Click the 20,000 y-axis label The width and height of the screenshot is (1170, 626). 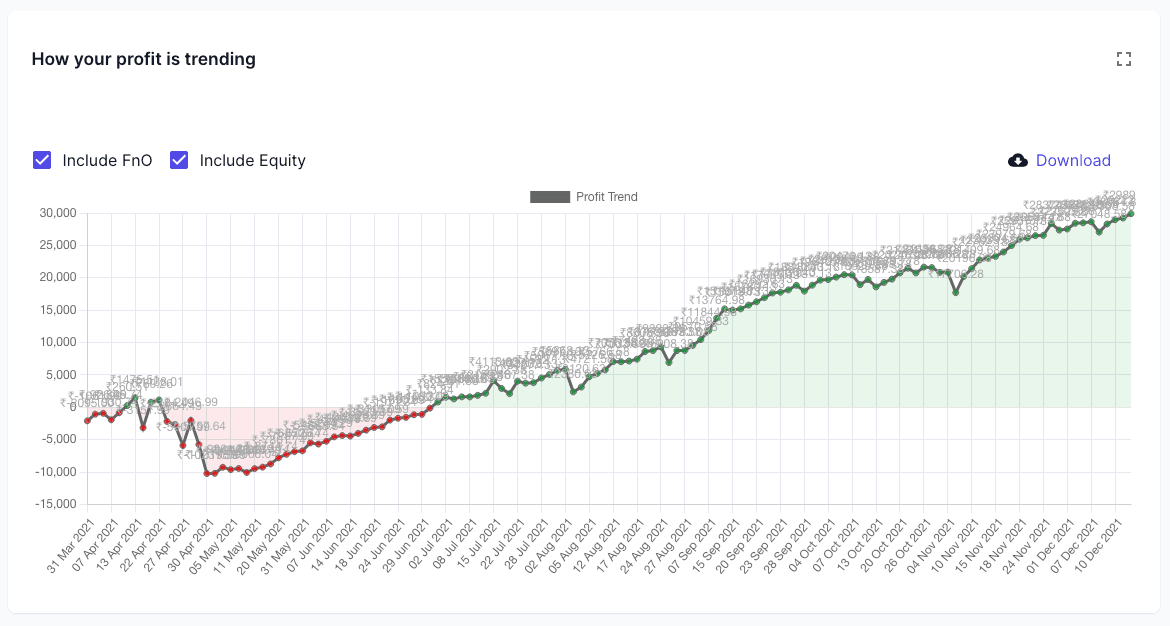[x=58, y=278]
